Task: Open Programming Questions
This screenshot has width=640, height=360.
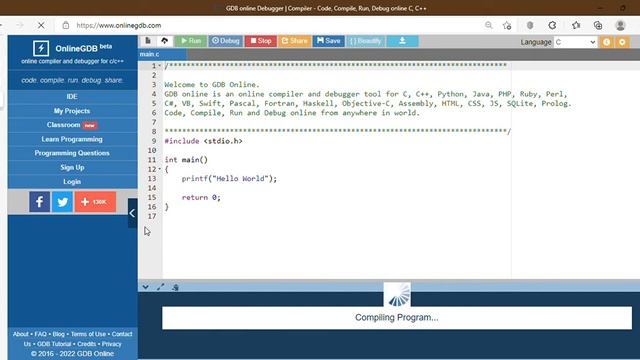Action: [x=72, y=153]
